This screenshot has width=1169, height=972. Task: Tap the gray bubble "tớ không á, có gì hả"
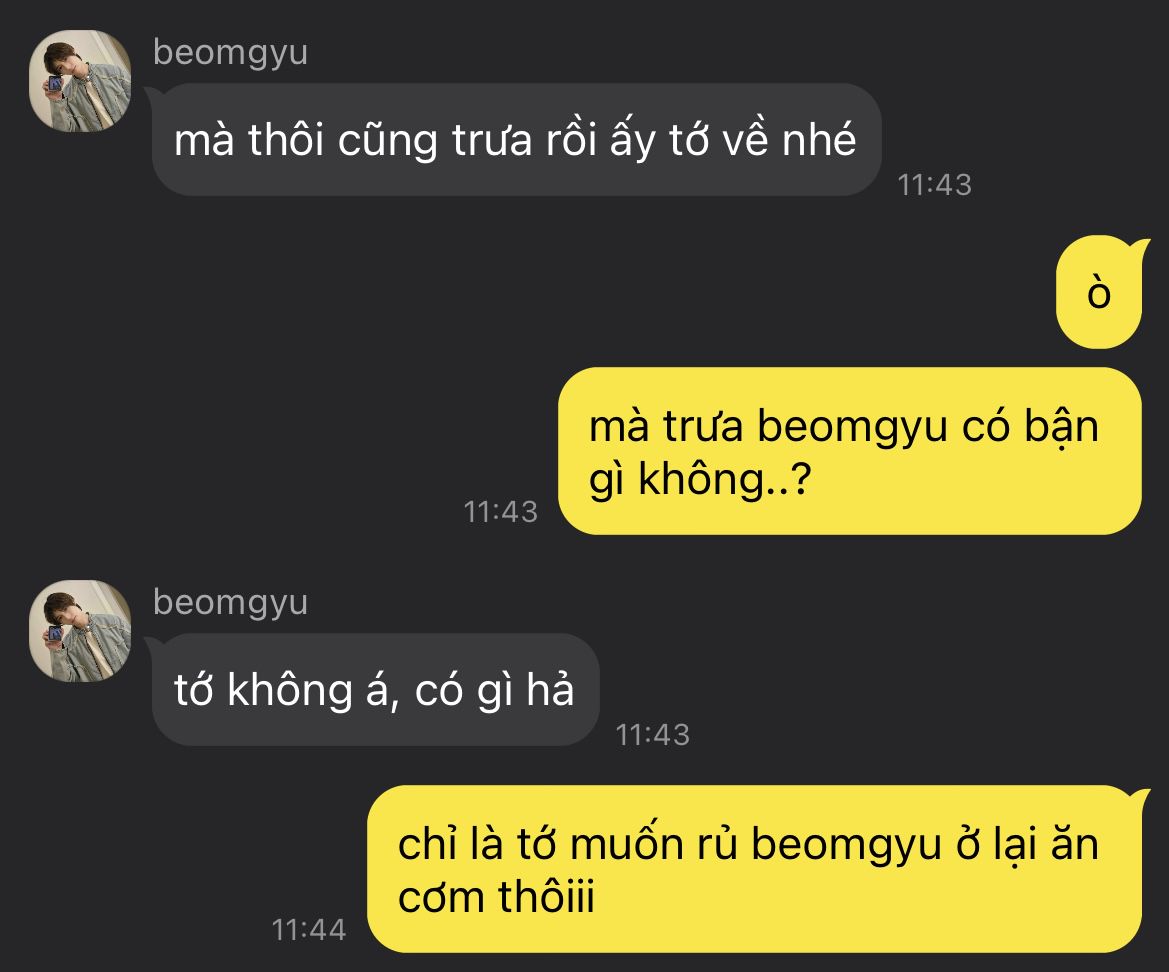(x=375, y=689)
